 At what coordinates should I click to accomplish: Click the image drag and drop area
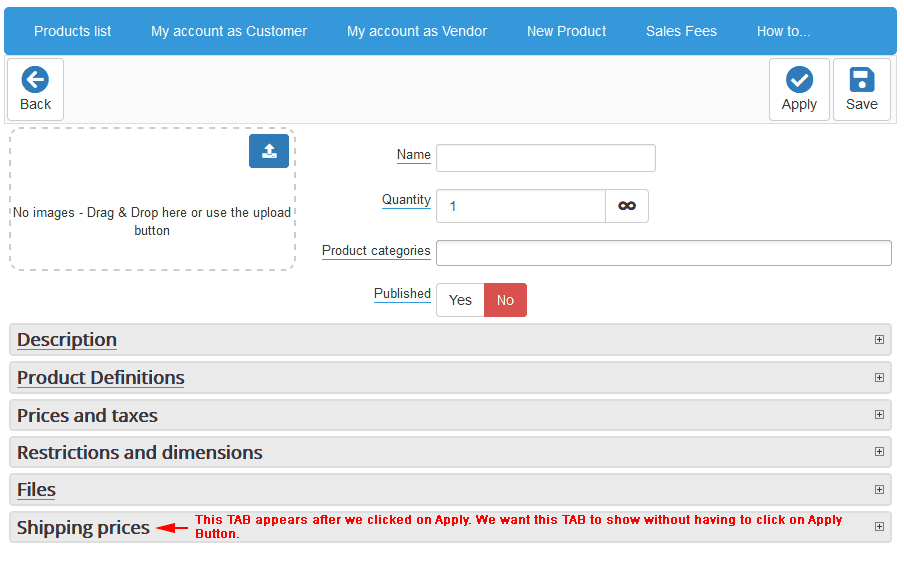coord(152,200)
